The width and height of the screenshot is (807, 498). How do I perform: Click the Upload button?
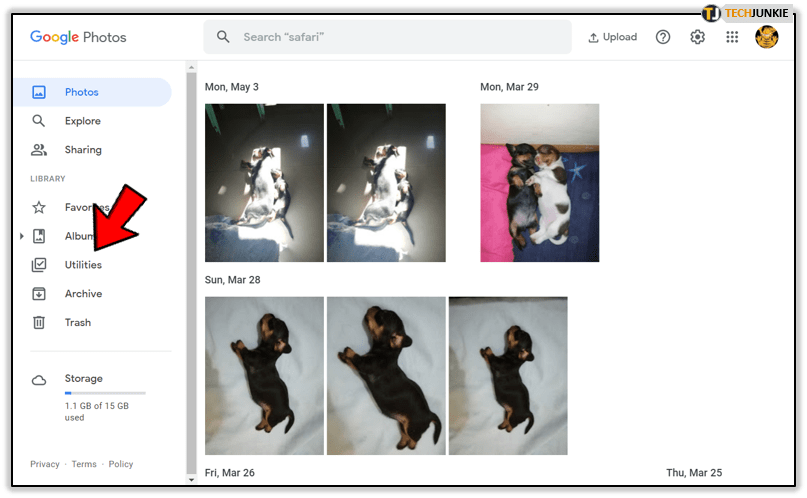612,37
